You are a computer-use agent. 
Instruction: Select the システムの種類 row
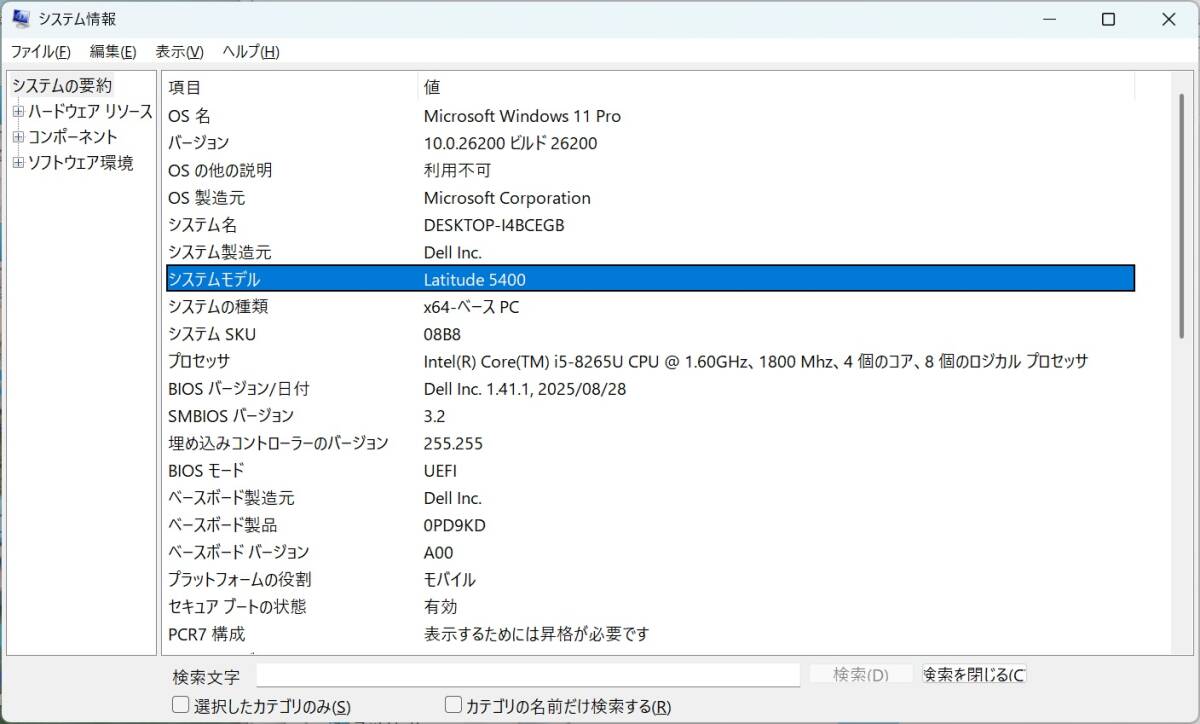coord(650,307)
